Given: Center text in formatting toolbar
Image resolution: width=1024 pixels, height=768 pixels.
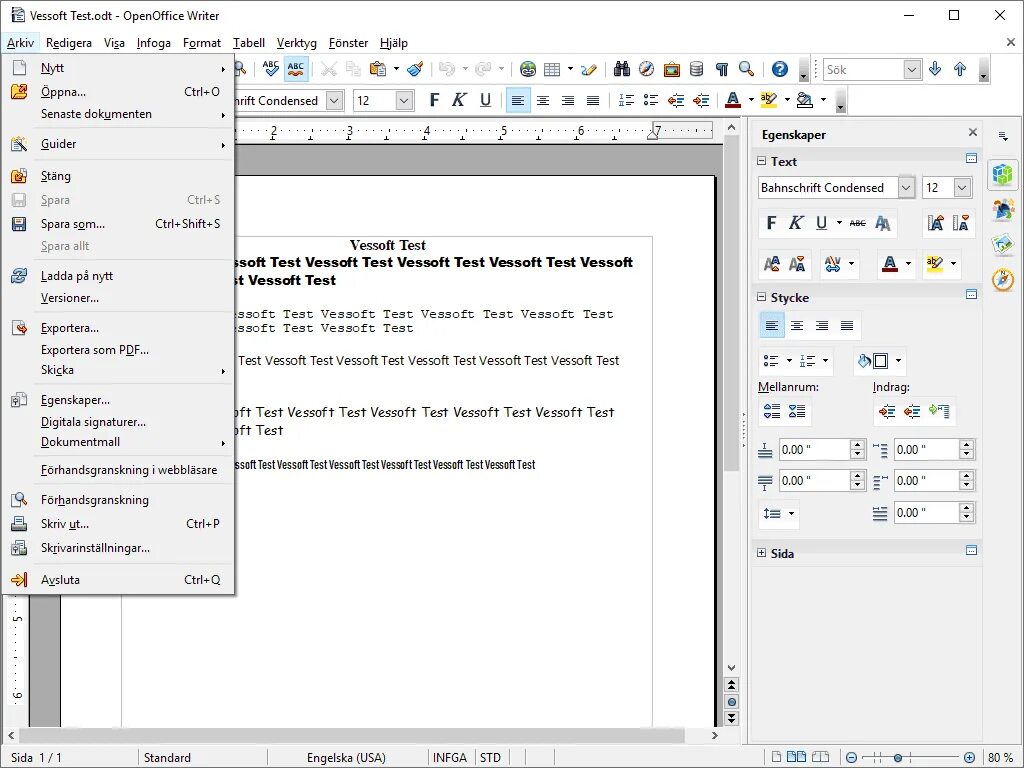Looking at the screenshot, I should pos(543,100).
